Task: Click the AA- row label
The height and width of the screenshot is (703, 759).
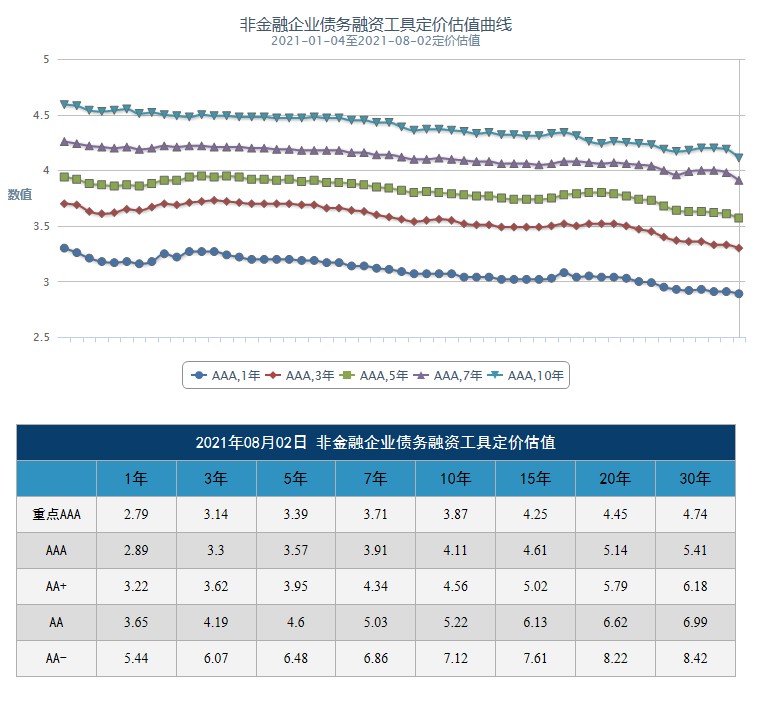Action: click(x=56, y=658)
